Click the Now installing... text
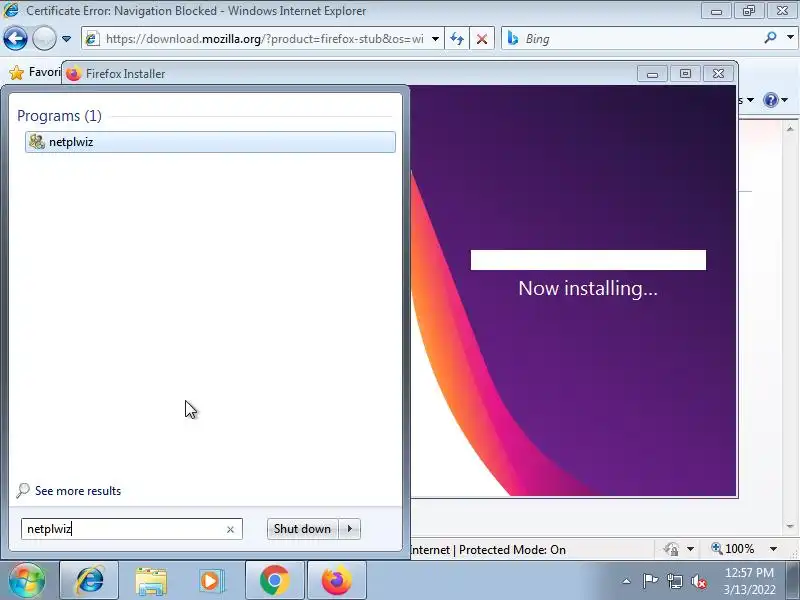 click(x=588, y=288)
